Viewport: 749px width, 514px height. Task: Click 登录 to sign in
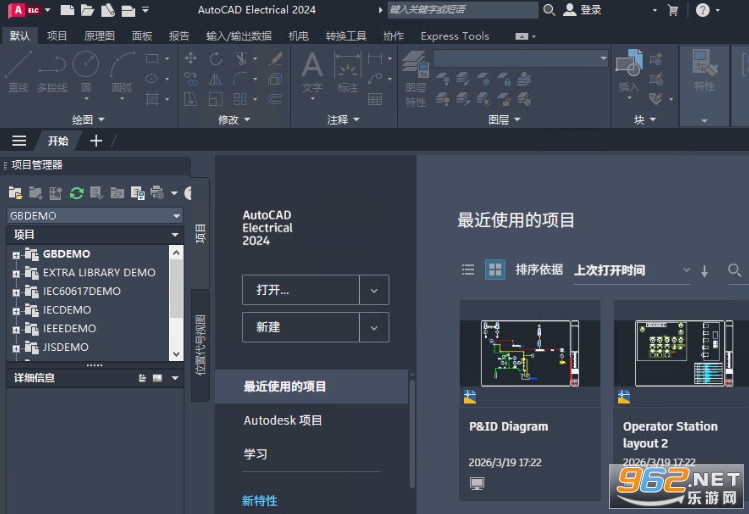[582, 10]
